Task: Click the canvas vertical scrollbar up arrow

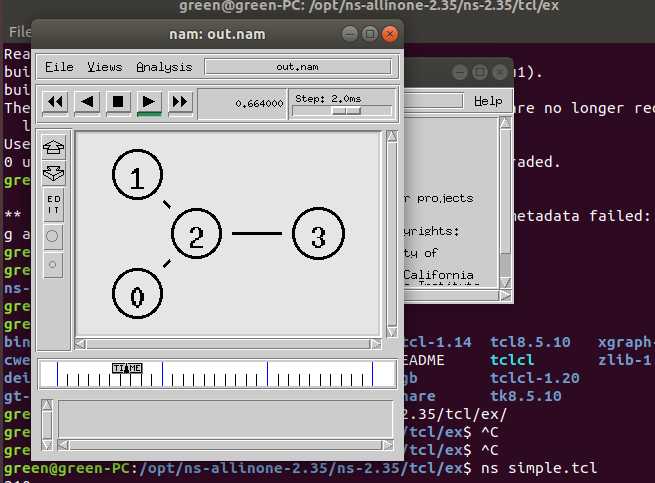Action: (392, 136)
